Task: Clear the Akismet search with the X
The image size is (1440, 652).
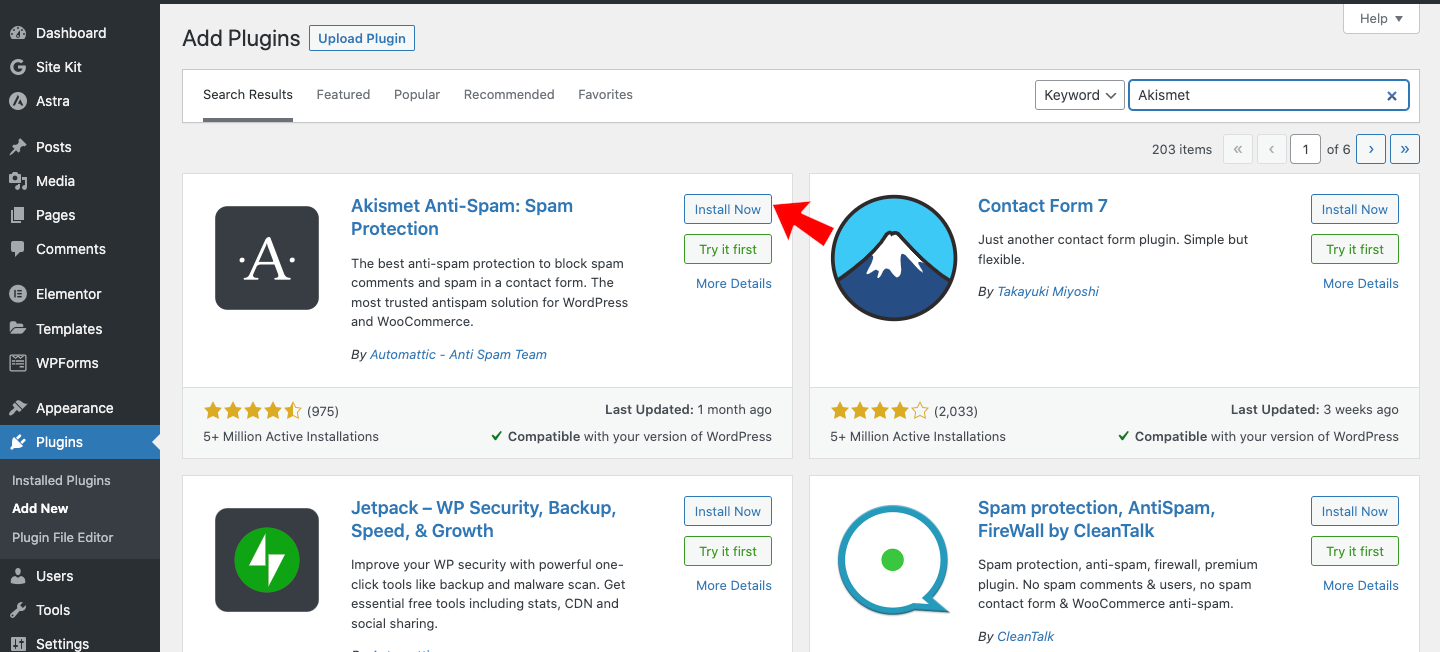Action: tap(1391, 95)
